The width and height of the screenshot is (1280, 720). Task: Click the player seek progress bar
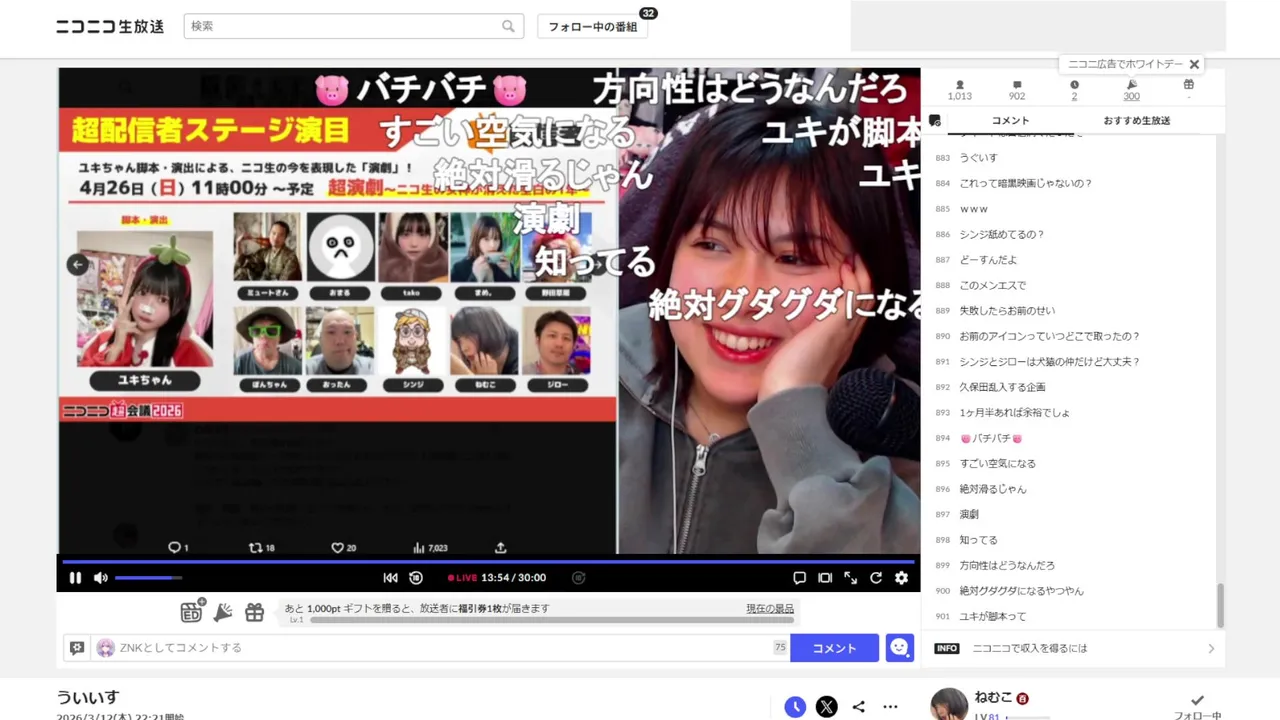[489, 561]
